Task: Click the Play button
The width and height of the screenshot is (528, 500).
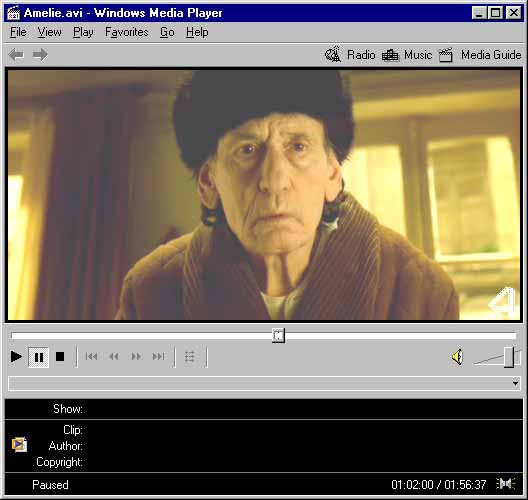Action: coord(16,357)
